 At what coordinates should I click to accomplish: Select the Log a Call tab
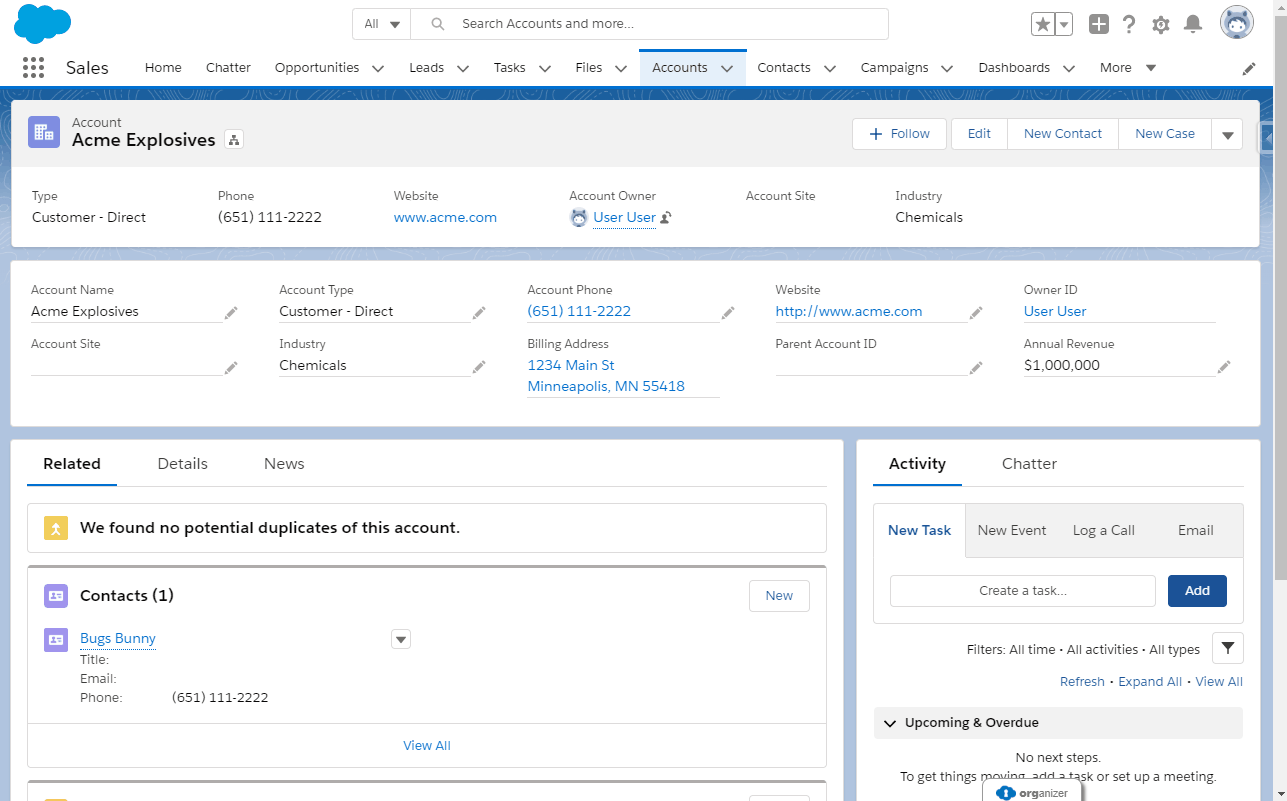[1103, 531]
